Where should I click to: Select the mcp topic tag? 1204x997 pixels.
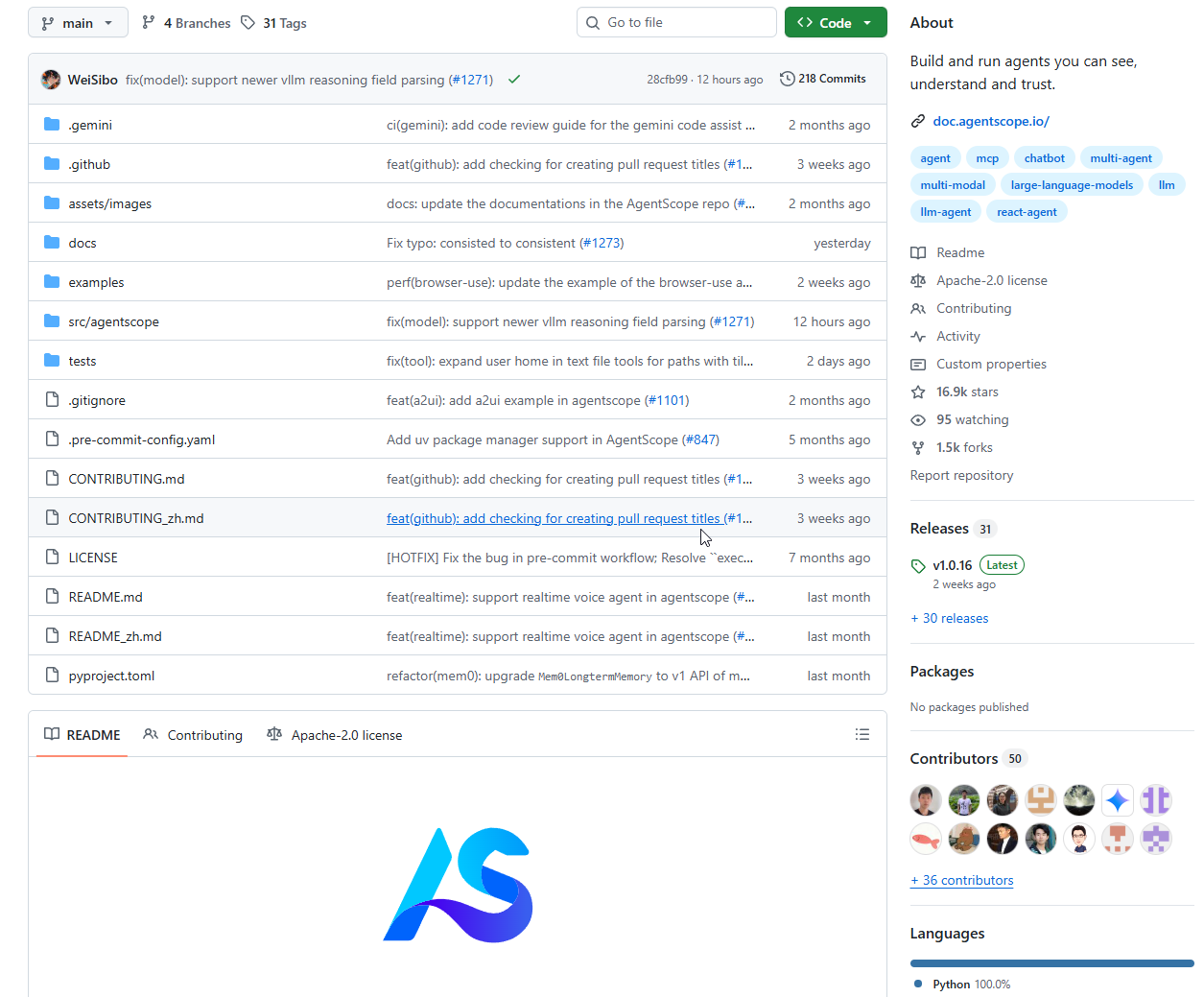coord(987,158)
